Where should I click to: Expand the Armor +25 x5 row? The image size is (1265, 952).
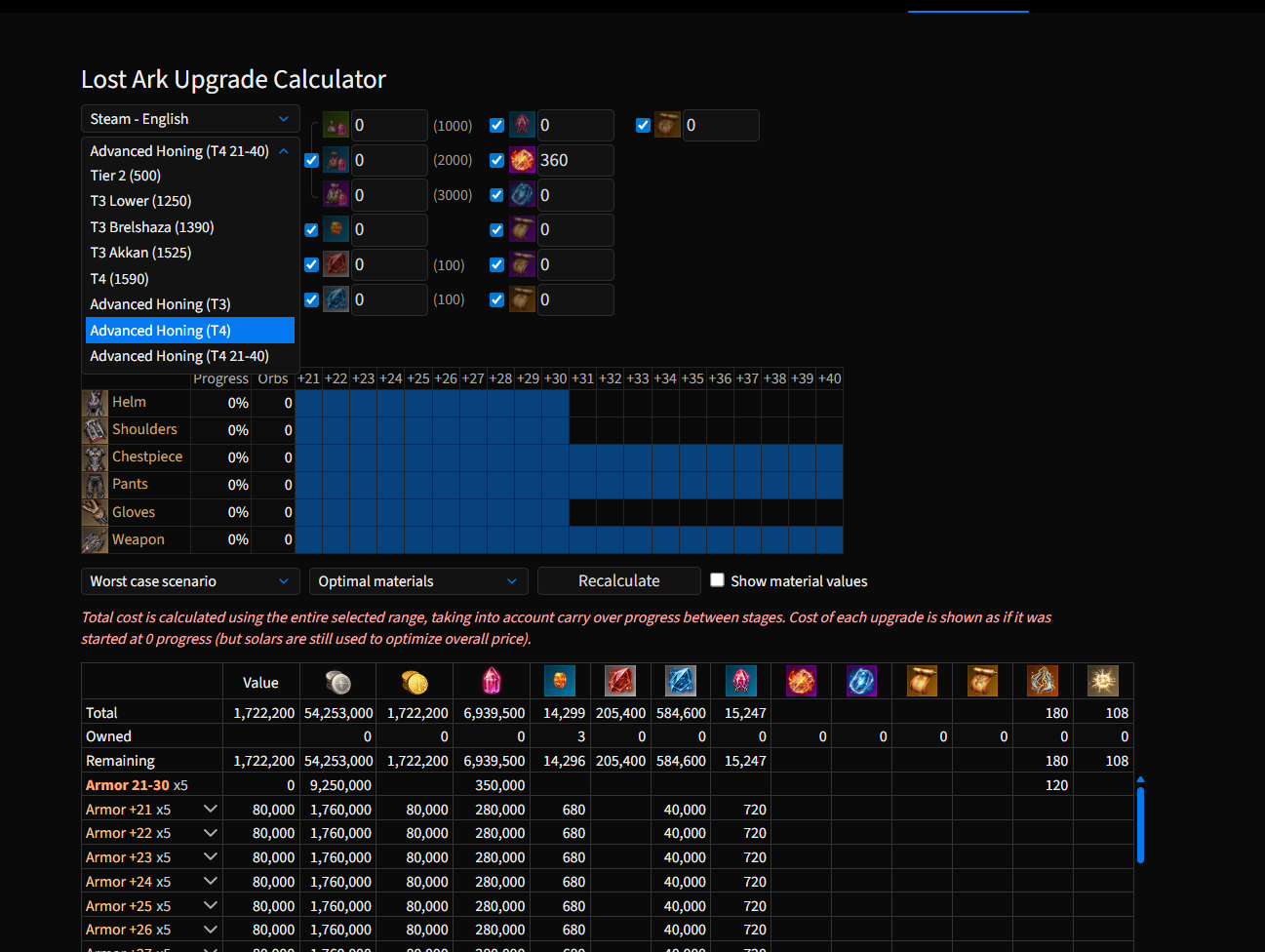(x=210, y=905)
